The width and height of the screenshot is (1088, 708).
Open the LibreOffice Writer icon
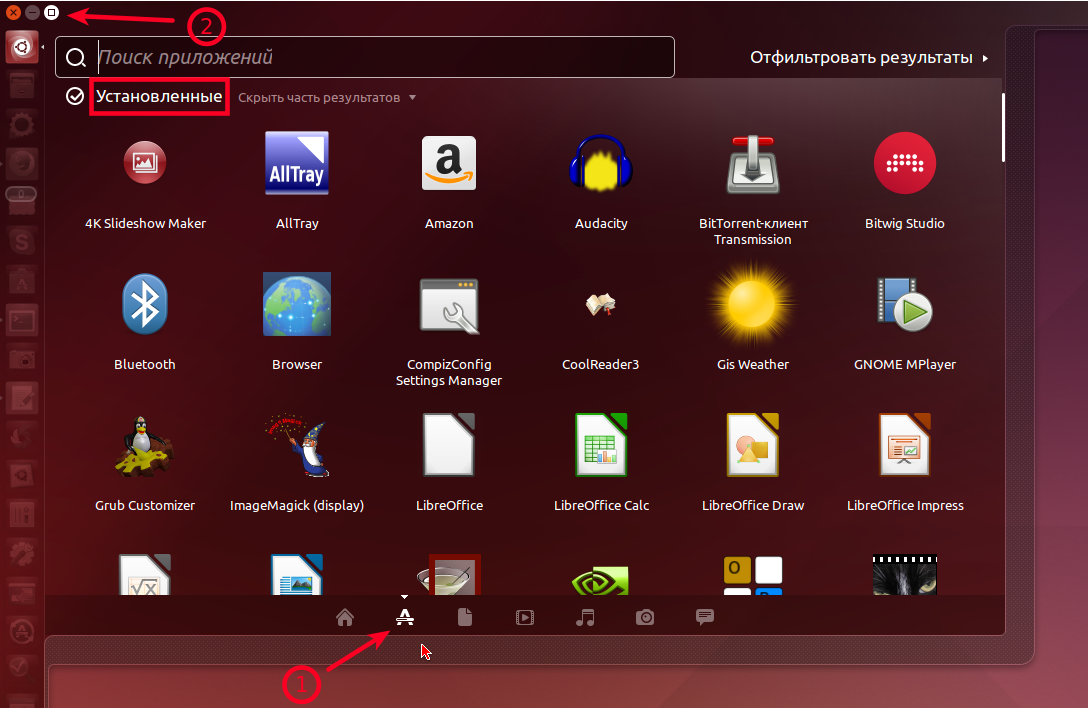297,574
